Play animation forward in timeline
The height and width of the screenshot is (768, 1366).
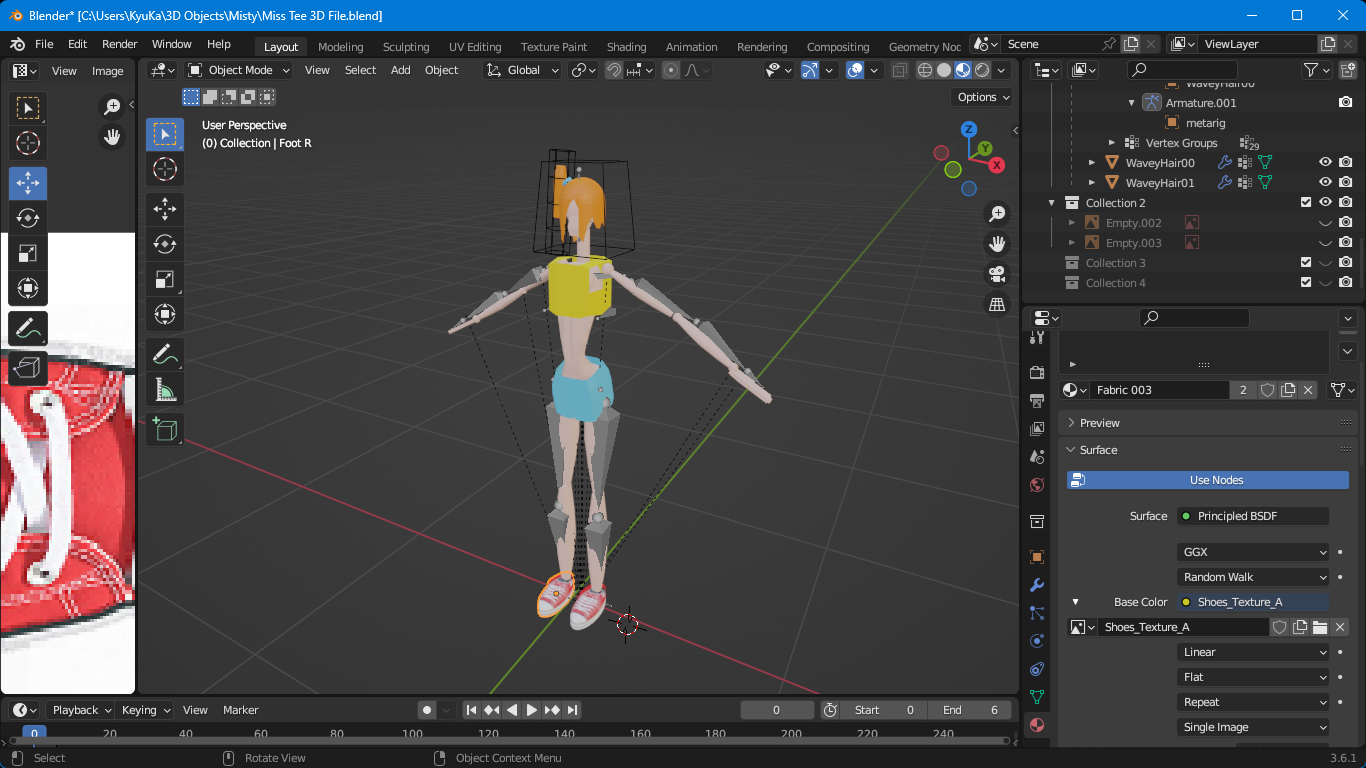pyautogui.click(x=531, y=710)
